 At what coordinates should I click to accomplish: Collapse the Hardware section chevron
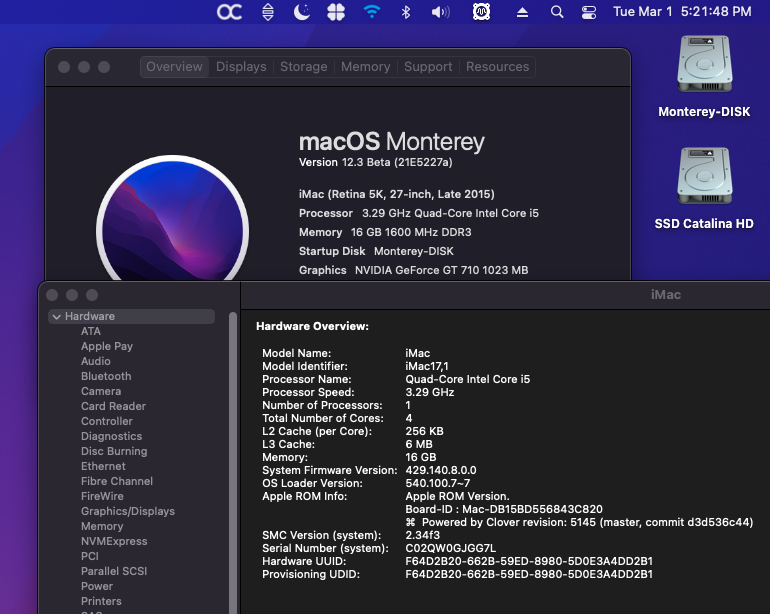[x=56, y=317]
